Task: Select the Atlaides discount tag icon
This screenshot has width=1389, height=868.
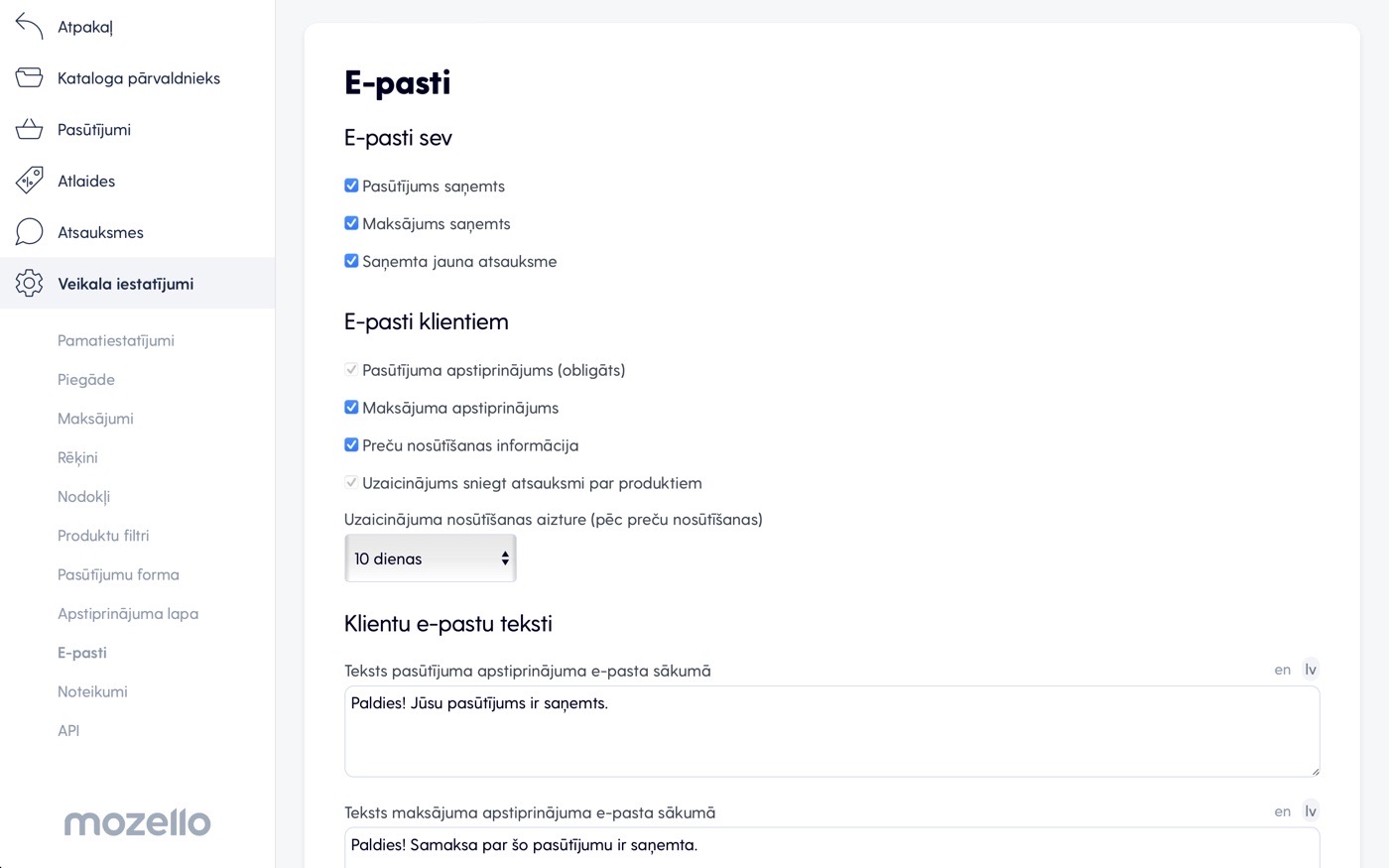Action: coord(29,181)
